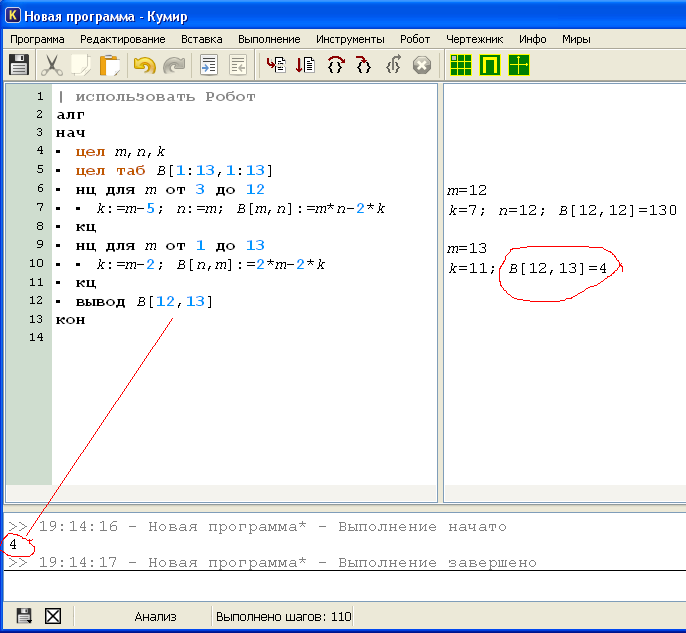Screen dimensions: 686x633
Task: Click the Save program icon in toolbar
Action: tap(19, 66)
